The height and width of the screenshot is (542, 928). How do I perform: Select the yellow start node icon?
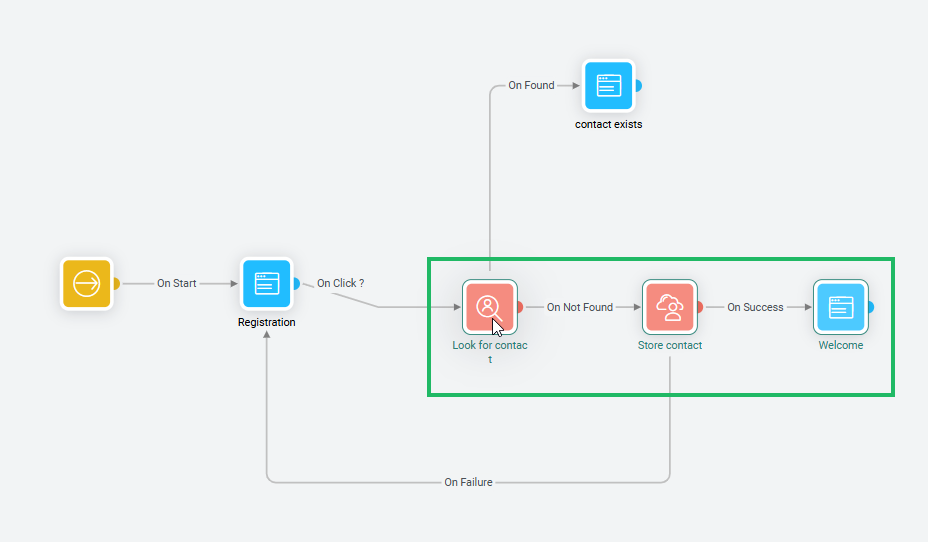click(87, 284)
